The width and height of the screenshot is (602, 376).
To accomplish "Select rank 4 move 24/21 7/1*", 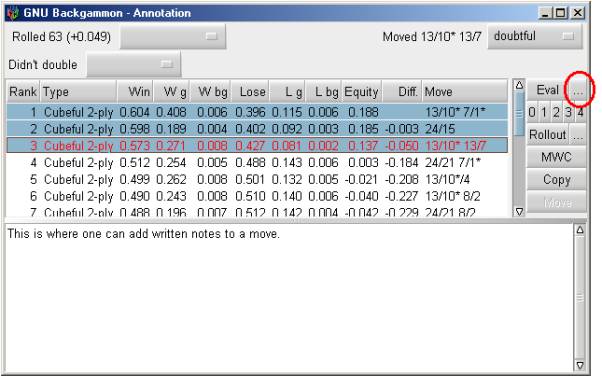I will point(257,162).
